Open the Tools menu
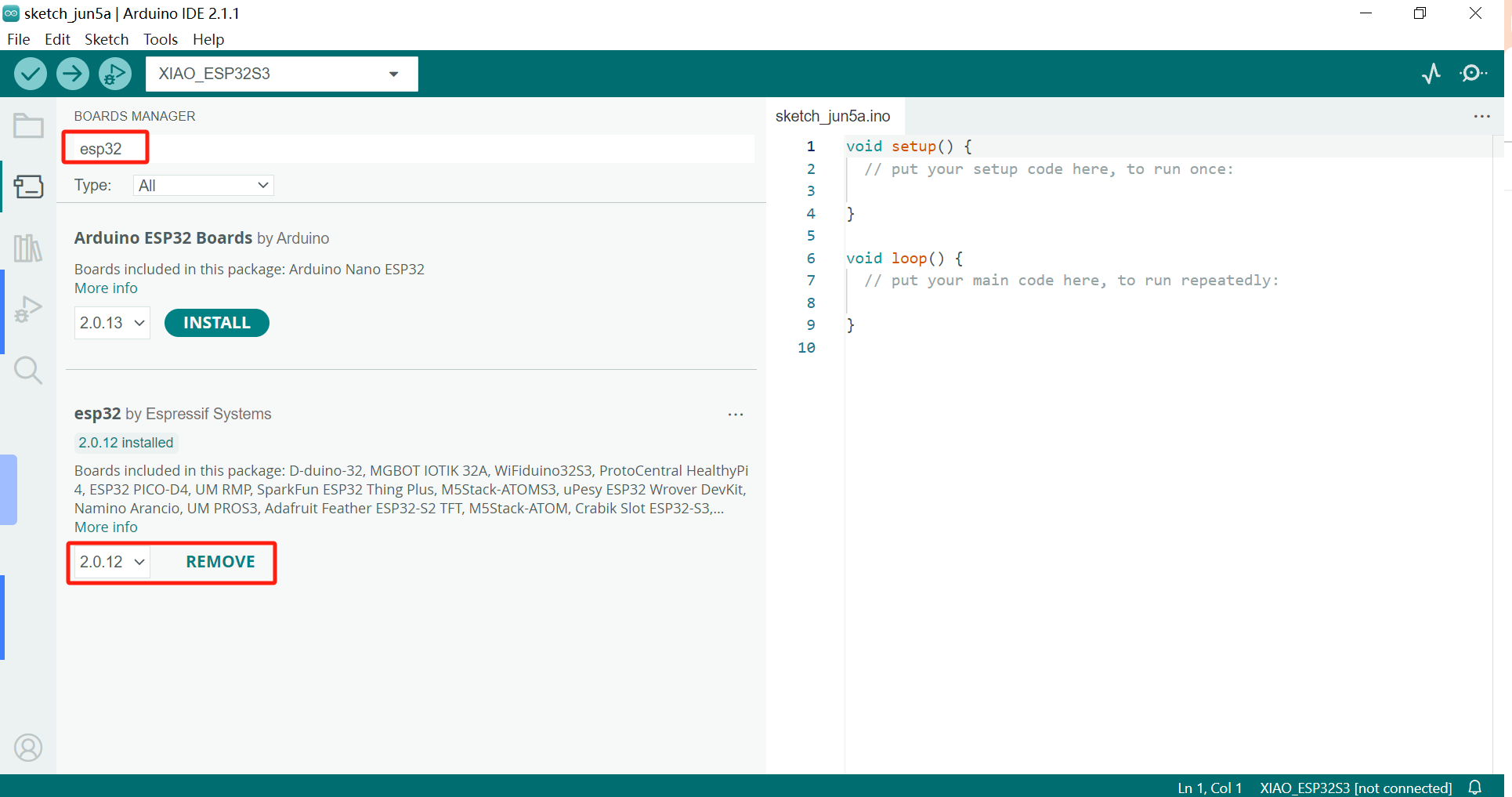Viewport: 1512px width, 797px height. coord(160,39)
